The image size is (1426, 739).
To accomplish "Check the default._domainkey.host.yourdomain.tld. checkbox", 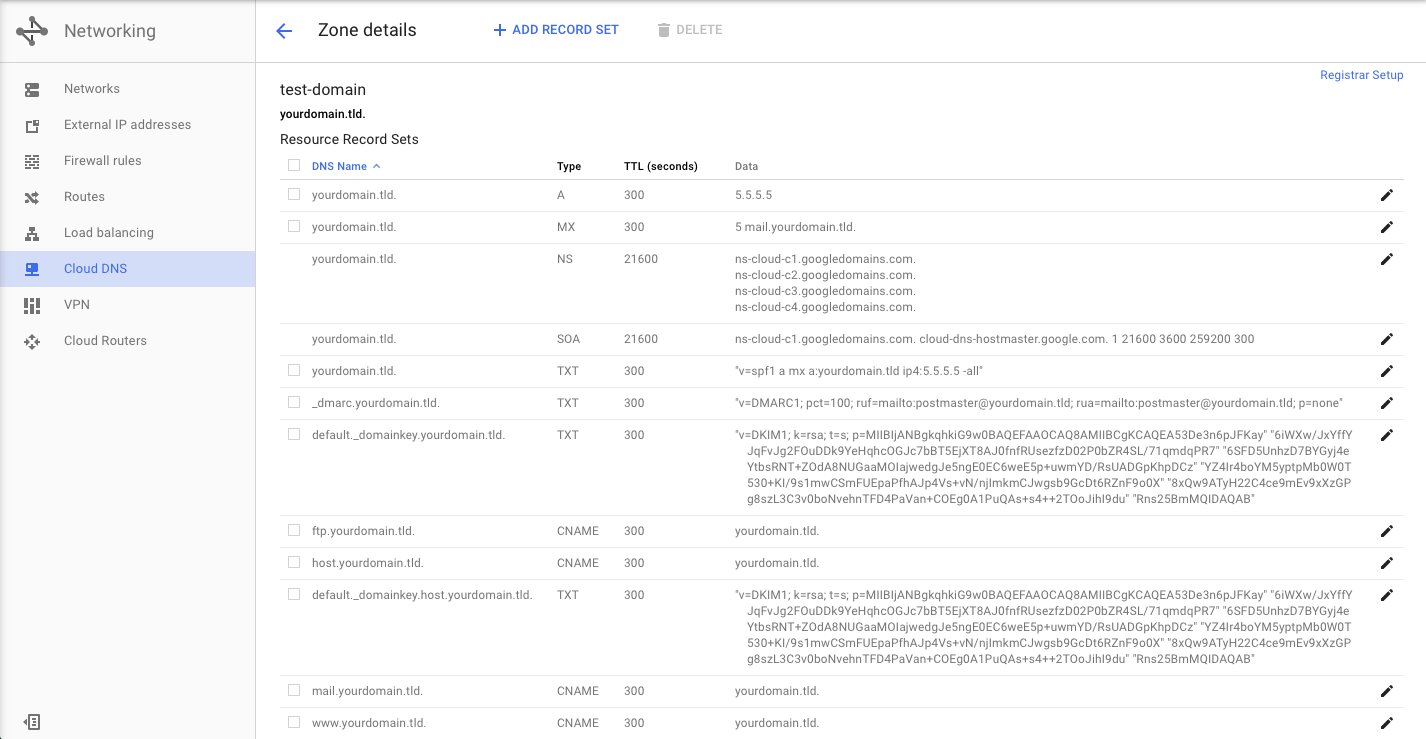I will (294, 594).
